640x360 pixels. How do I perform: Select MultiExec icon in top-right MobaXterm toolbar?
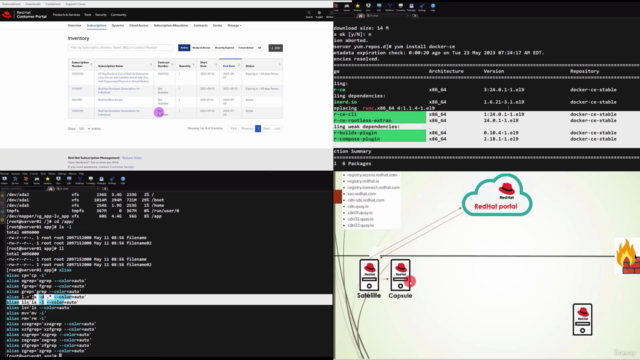(x=390, y=7)
